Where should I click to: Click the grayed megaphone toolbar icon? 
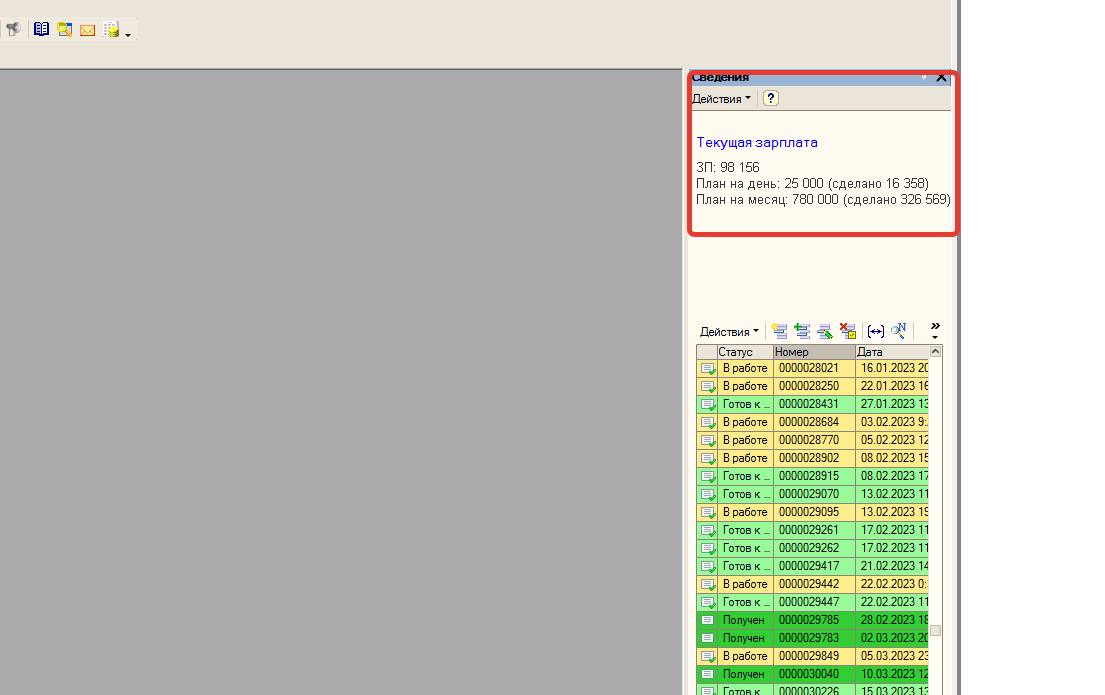(13, 29)
